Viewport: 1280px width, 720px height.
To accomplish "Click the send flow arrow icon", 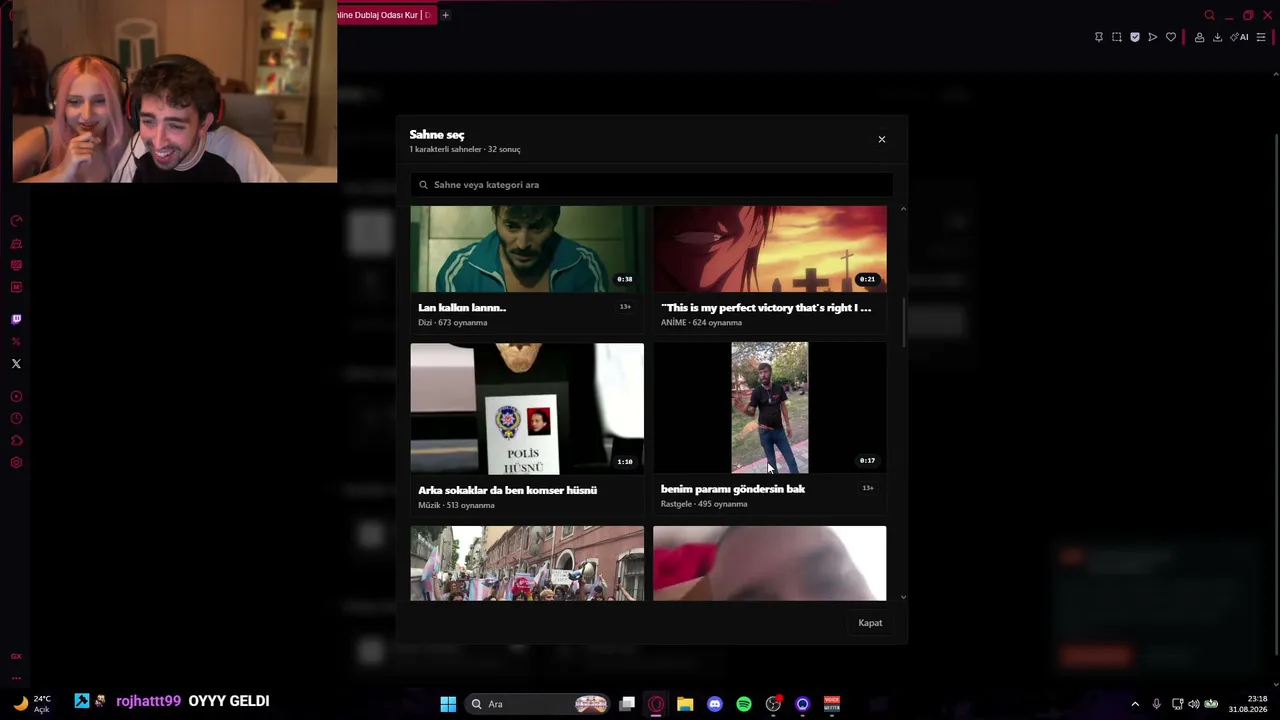I will pyautogui.click(x=1152, y=37).
